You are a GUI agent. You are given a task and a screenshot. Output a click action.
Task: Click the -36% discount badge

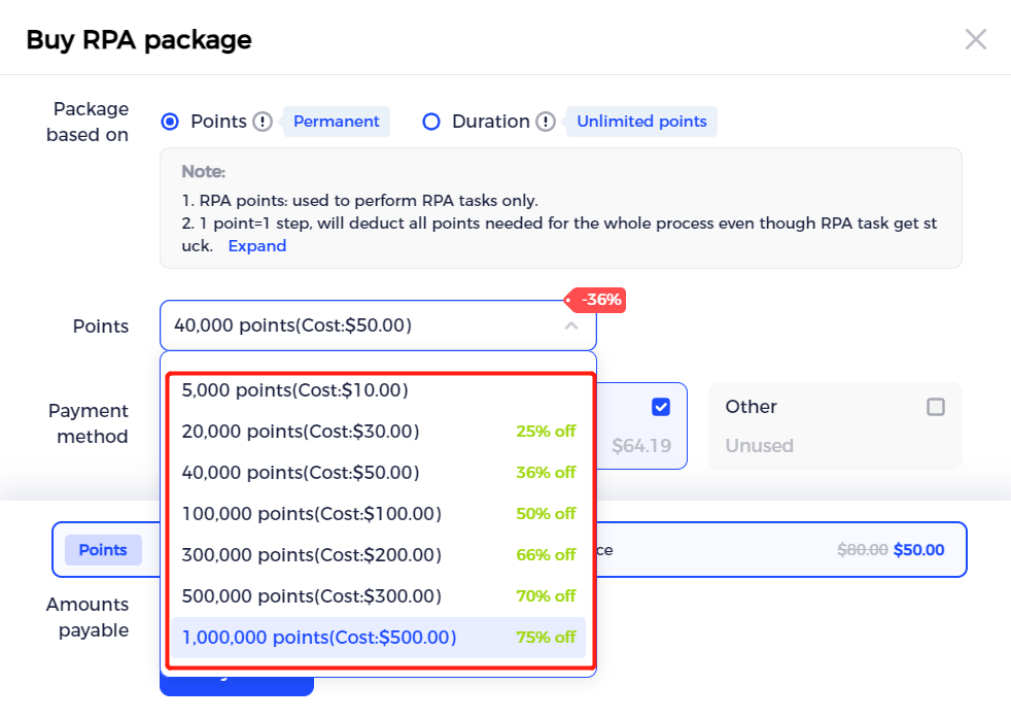click(596, 300)
